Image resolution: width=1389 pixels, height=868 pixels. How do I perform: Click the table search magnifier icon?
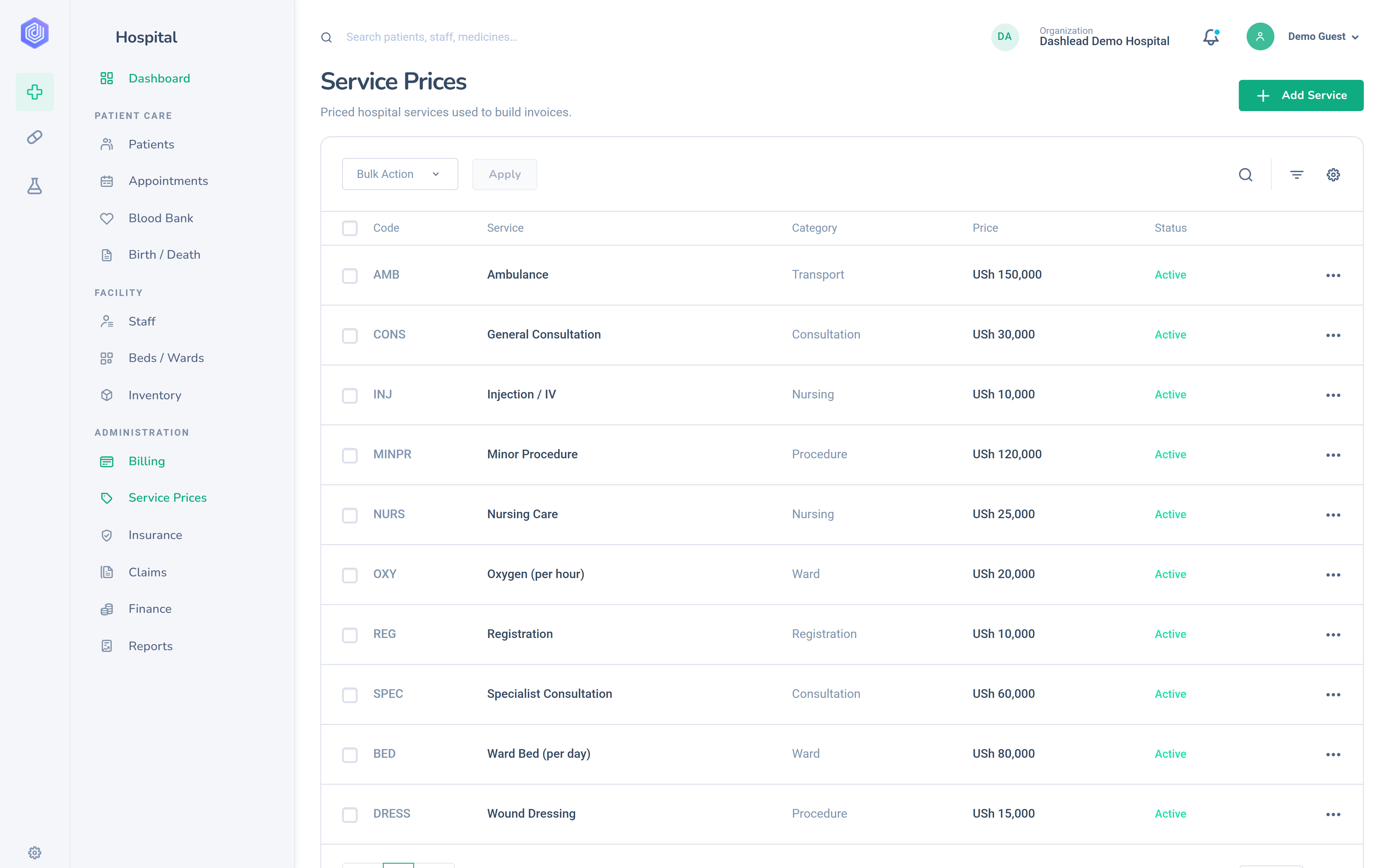1245,174
